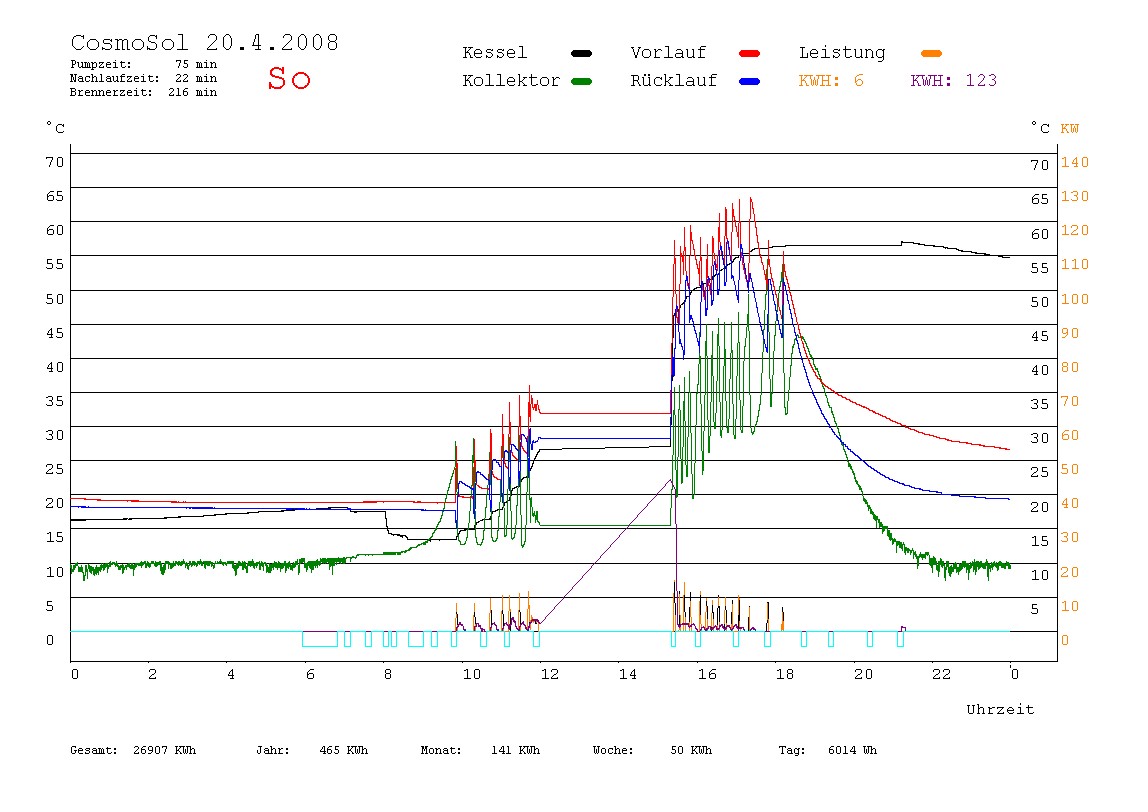
Task: Select the "50 KWh" weekly value
Action: (691, 750)
